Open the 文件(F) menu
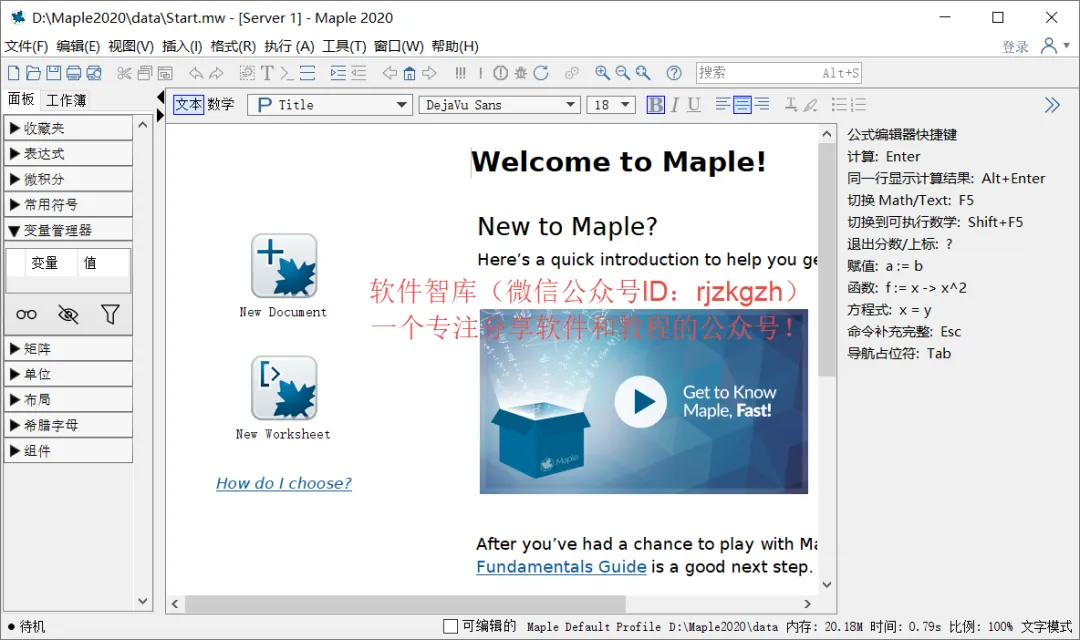Viewport: 1080px width, 640px height. (x=26, y=46)
